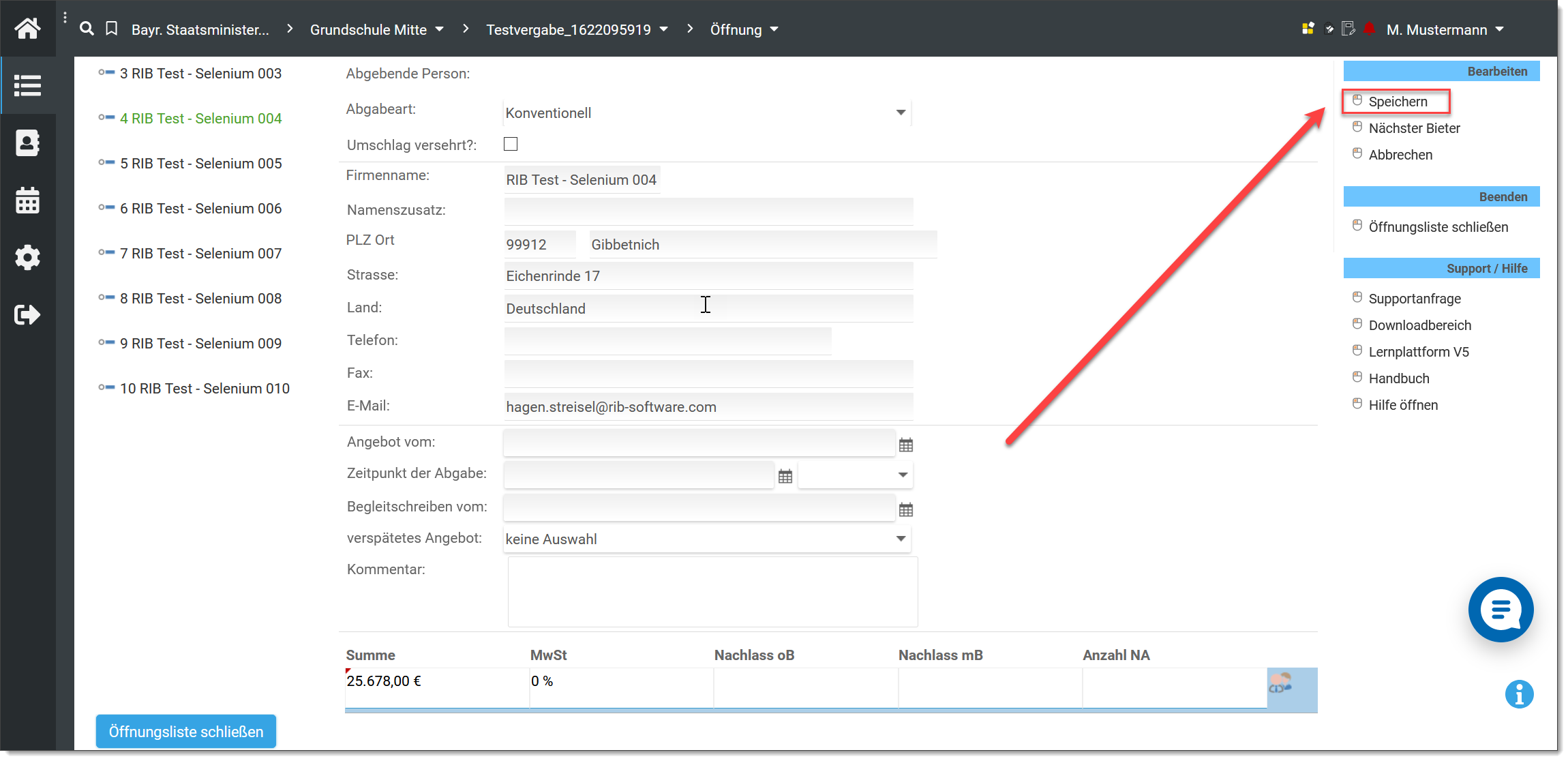The width and height of the screenshot is (1568, 761).
Task: Open the verspätetes Angebot dropdown
Action: pos(901,539)
